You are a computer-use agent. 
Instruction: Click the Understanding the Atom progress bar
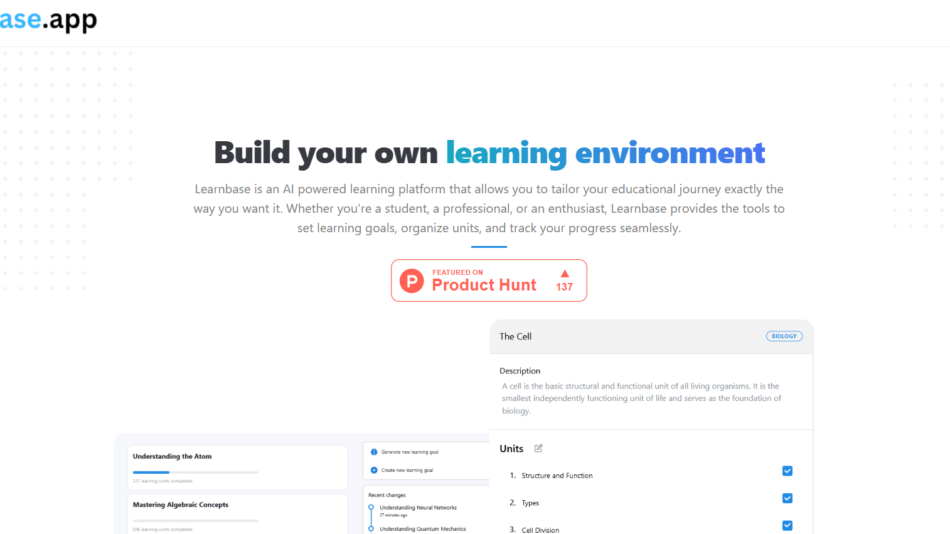click(195, 472)
